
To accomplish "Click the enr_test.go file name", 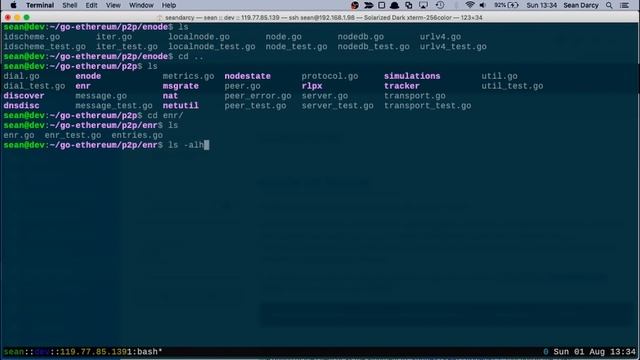I will [x=73, y=135].
